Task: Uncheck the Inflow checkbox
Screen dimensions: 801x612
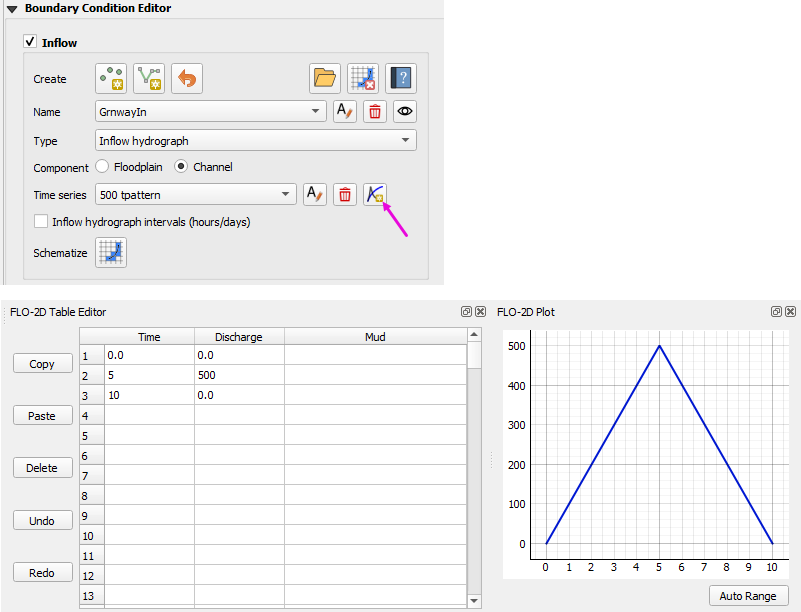Action: tap(30, 43)
